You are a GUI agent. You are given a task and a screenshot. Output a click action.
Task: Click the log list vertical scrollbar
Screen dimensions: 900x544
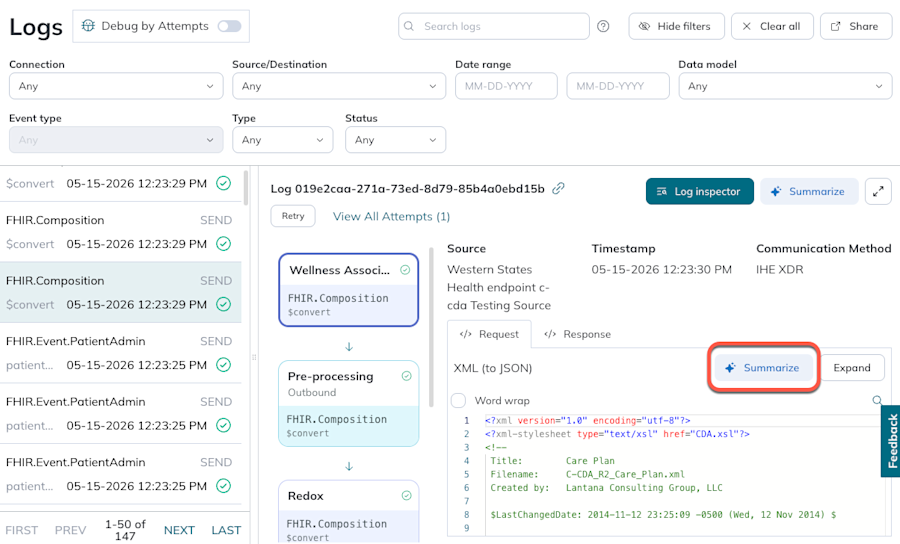[x=246, y=188]
